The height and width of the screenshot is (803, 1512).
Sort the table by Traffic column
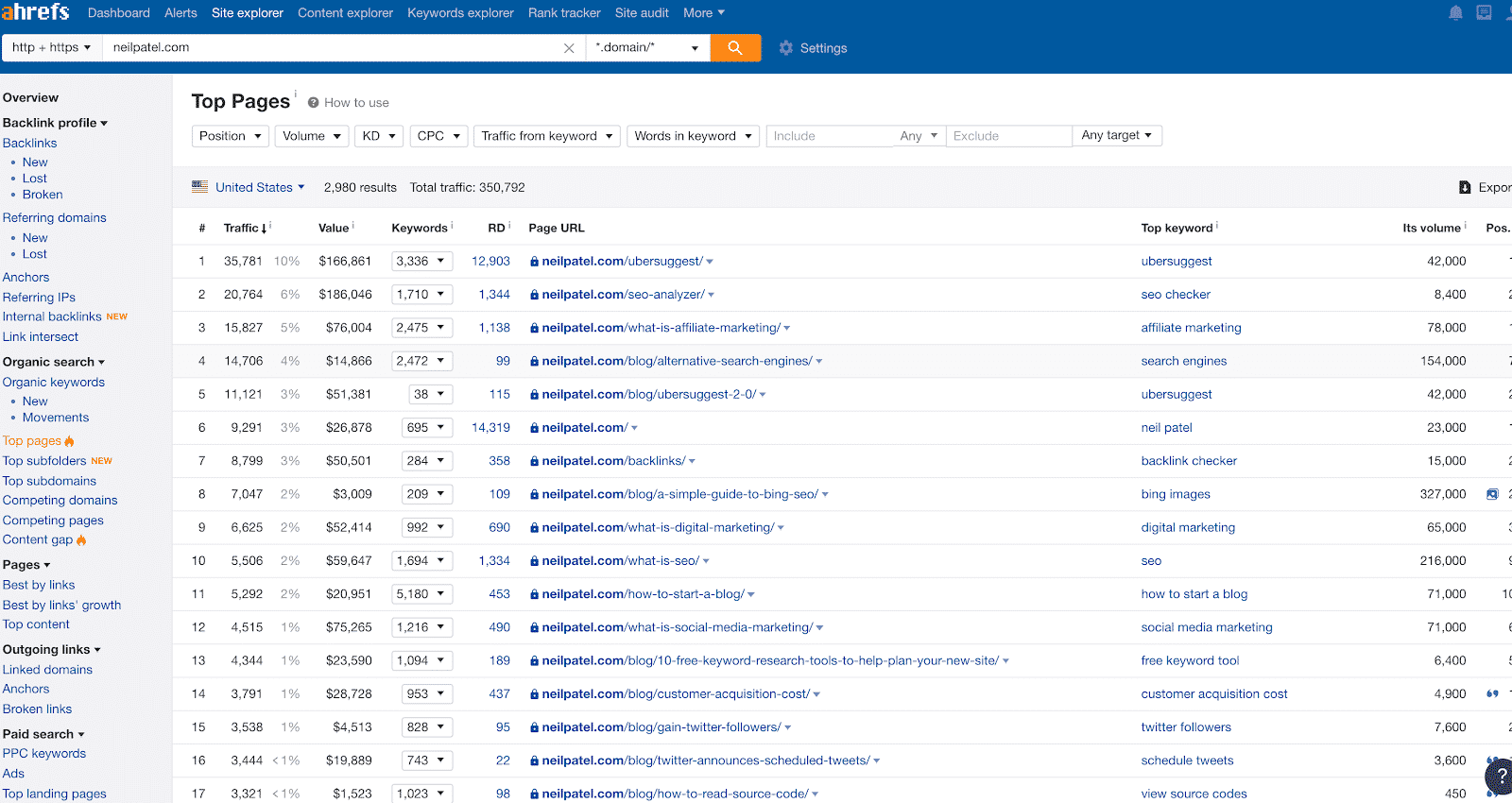coord(244,228)
